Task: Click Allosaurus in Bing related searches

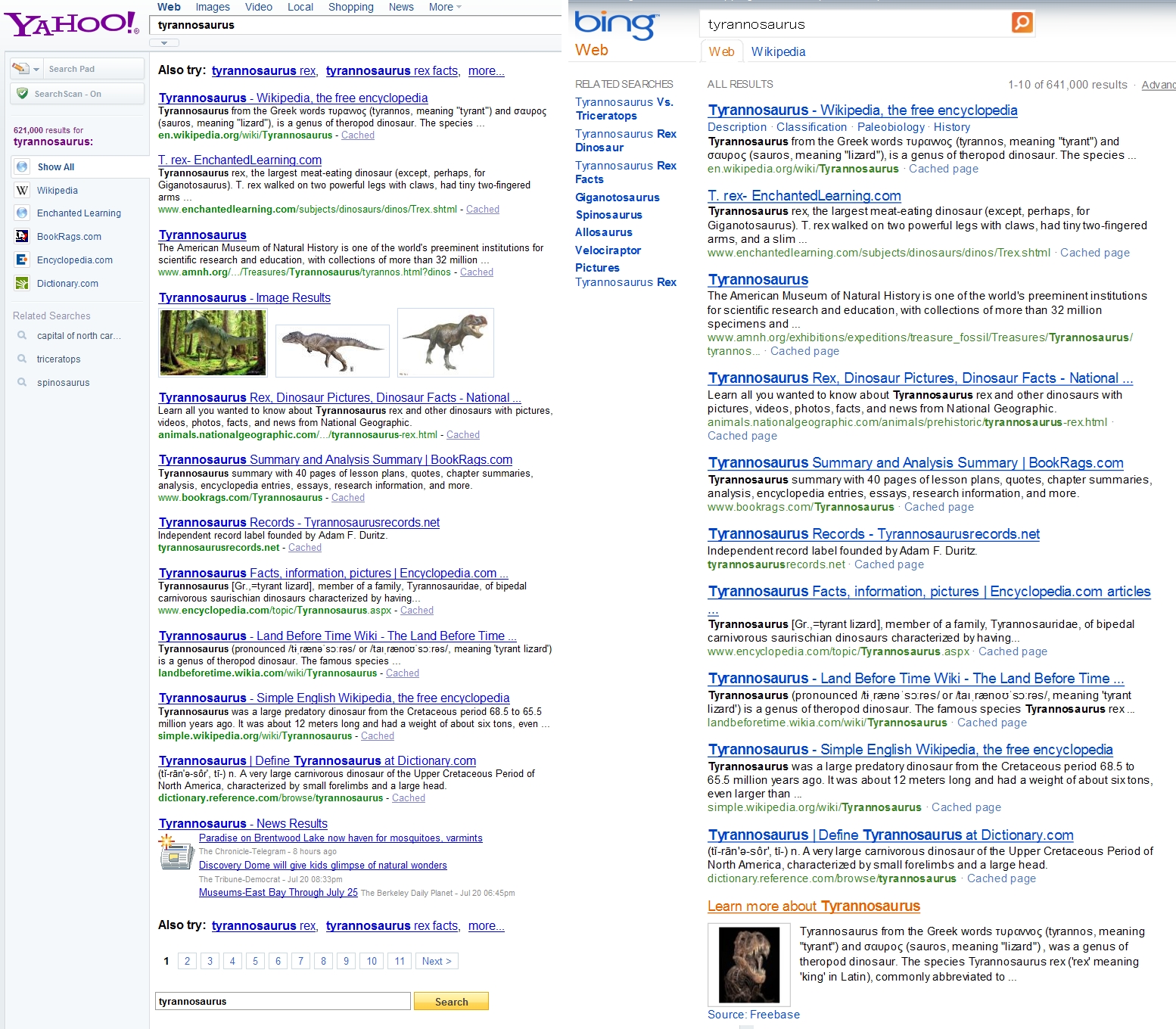Action: point(604,232)
